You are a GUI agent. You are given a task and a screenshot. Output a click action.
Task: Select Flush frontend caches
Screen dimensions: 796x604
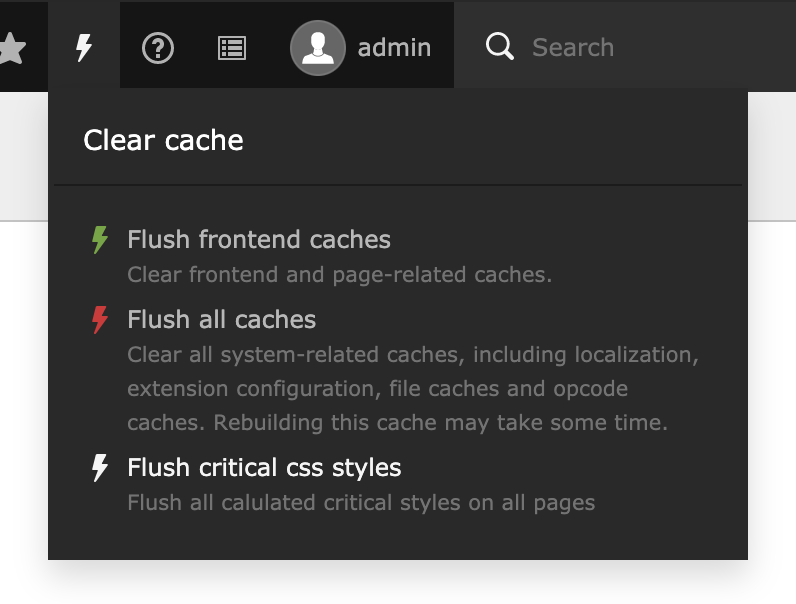click(259, 240)
